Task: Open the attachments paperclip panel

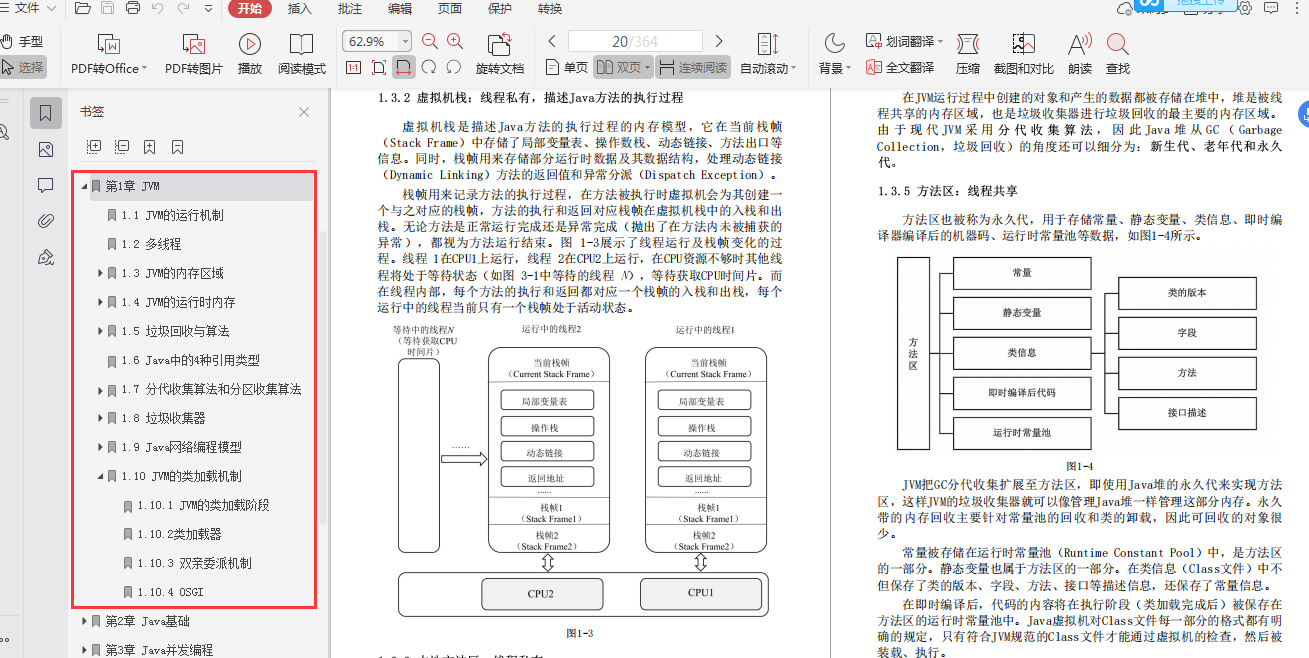Action: 45,221
